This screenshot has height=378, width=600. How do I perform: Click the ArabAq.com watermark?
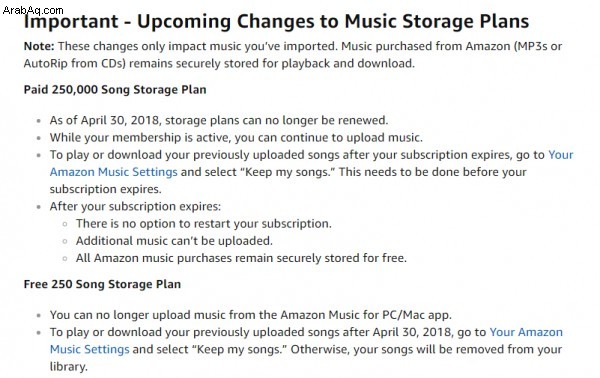33,10
